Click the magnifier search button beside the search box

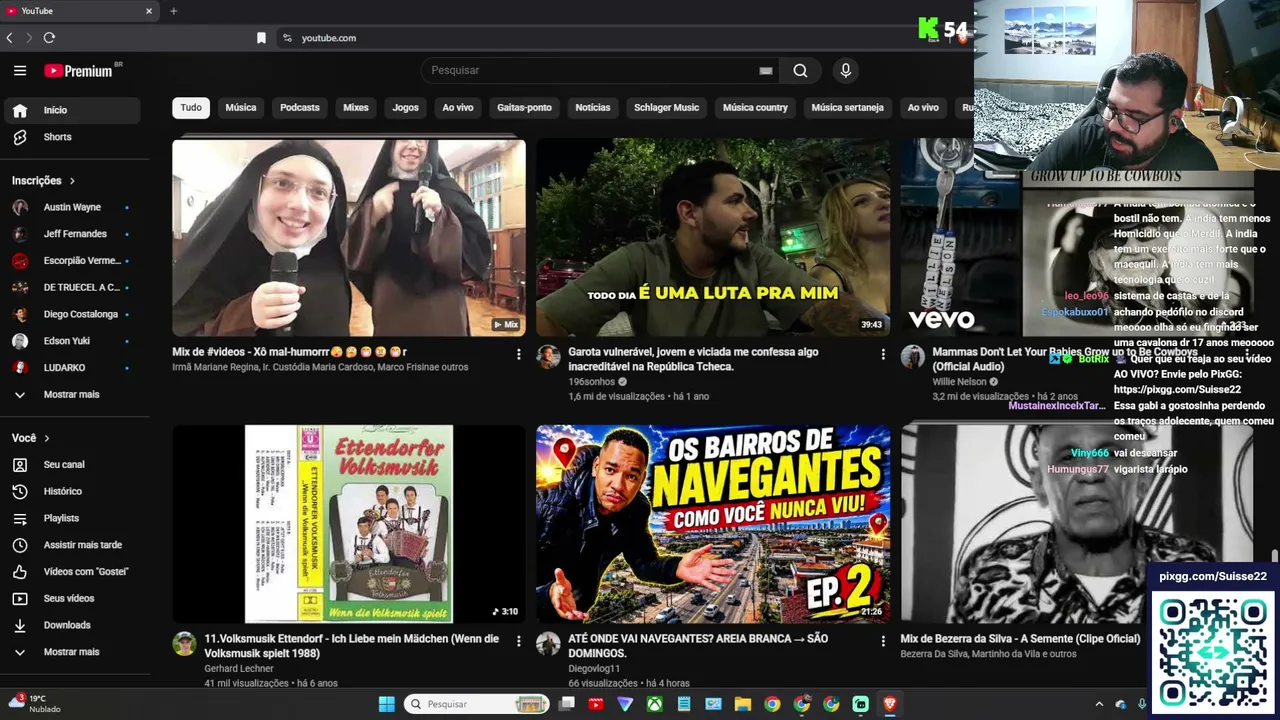(x=800, y=70)
